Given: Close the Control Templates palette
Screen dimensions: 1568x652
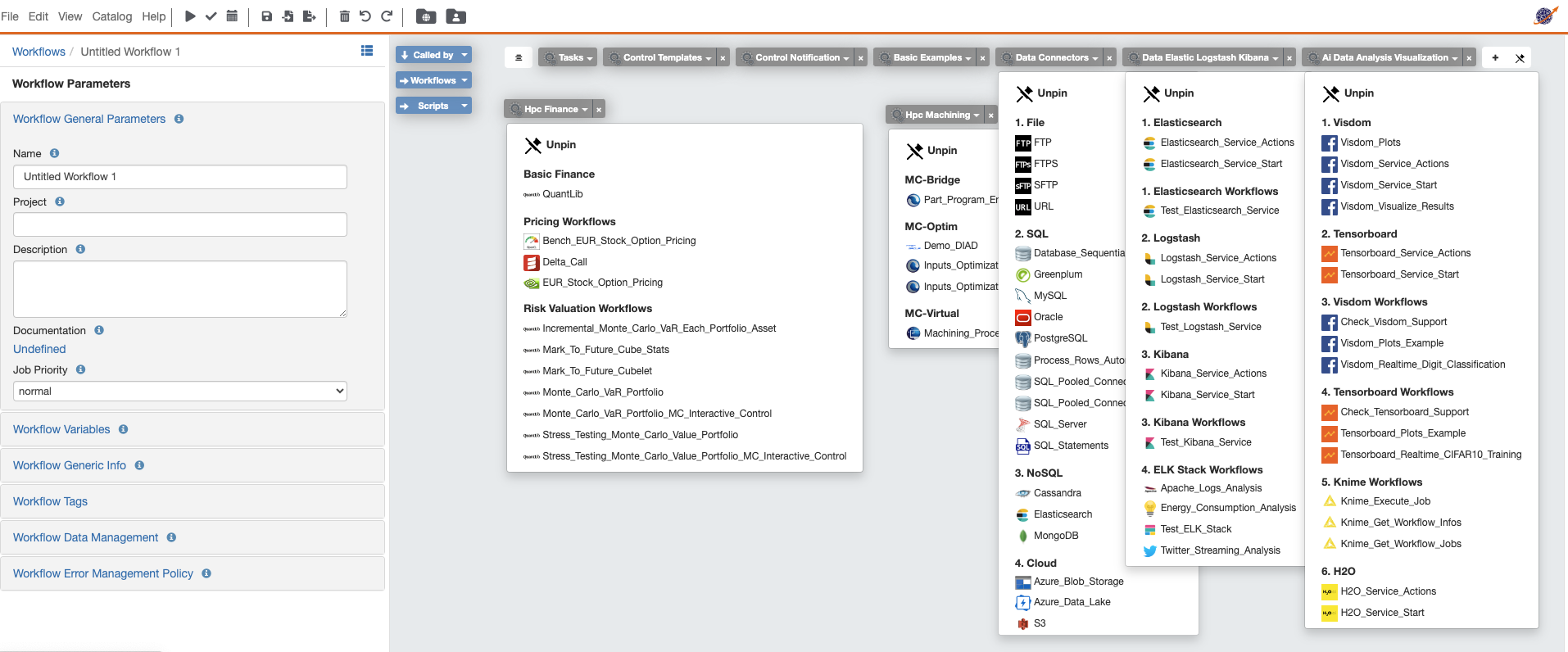Looking at the screenshot, I should 723,58.
